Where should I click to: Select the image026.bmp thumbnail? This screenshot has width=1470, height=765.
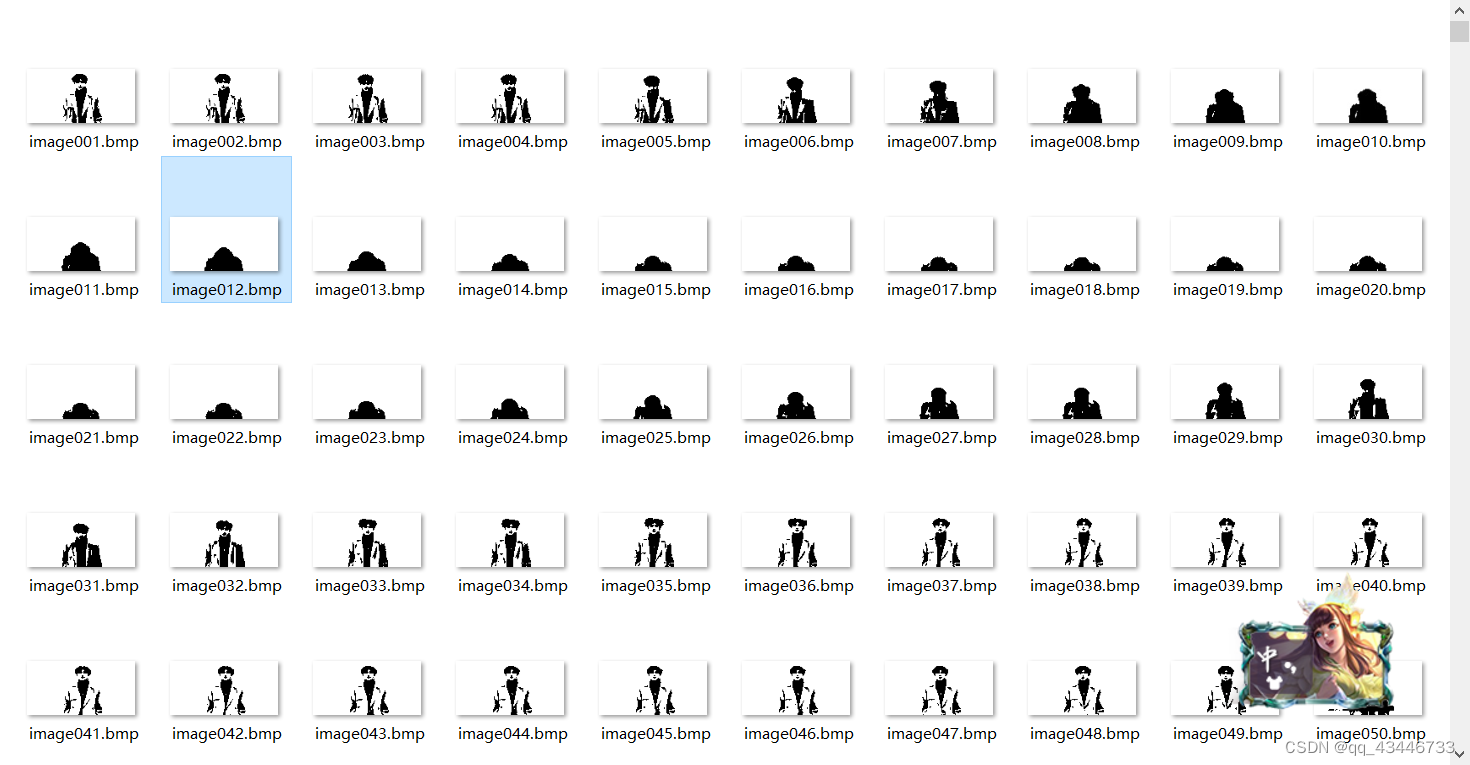coord(796,392)
